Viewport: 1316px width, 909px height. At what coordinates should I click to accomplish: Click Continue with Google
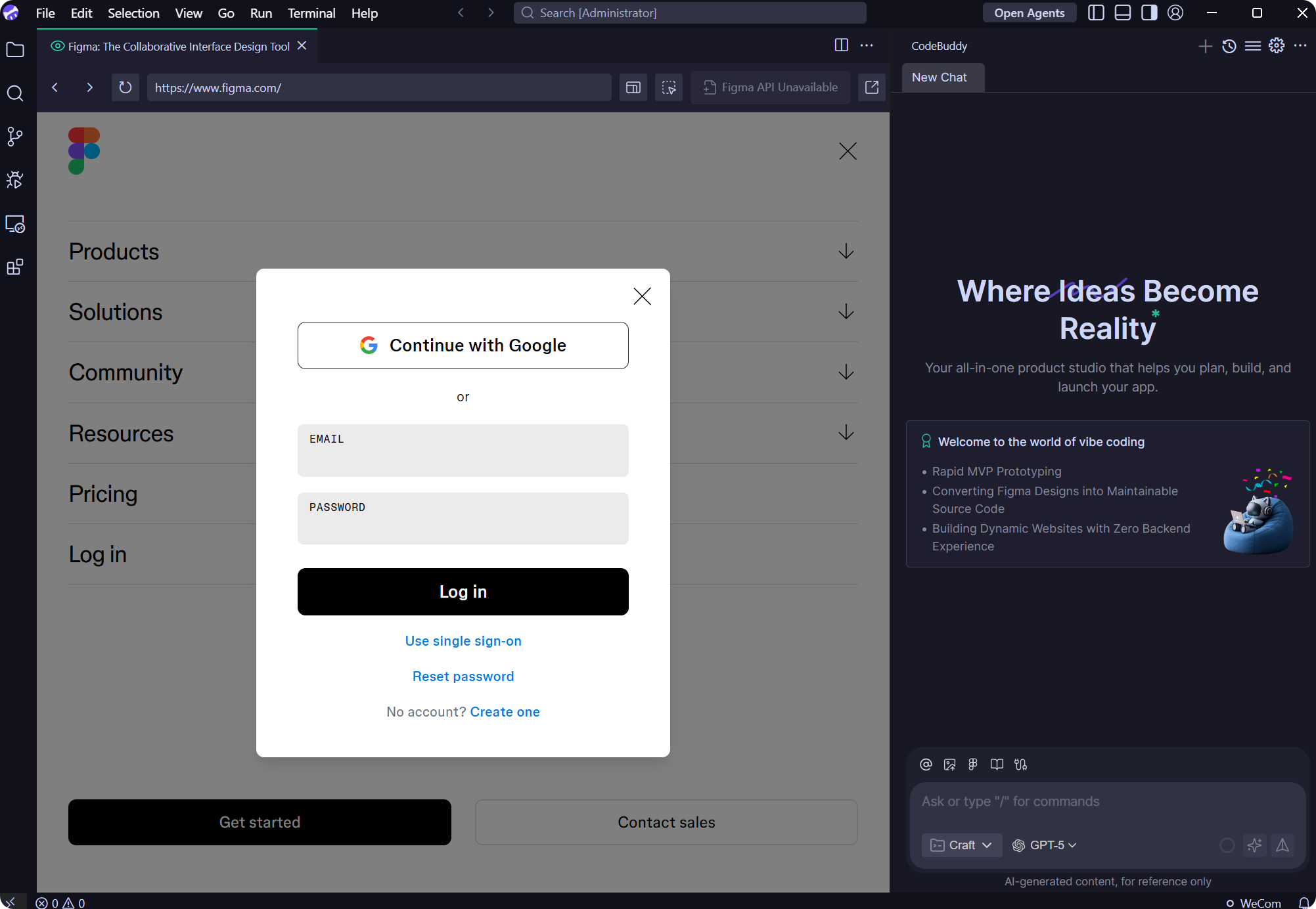pos(463,345)
